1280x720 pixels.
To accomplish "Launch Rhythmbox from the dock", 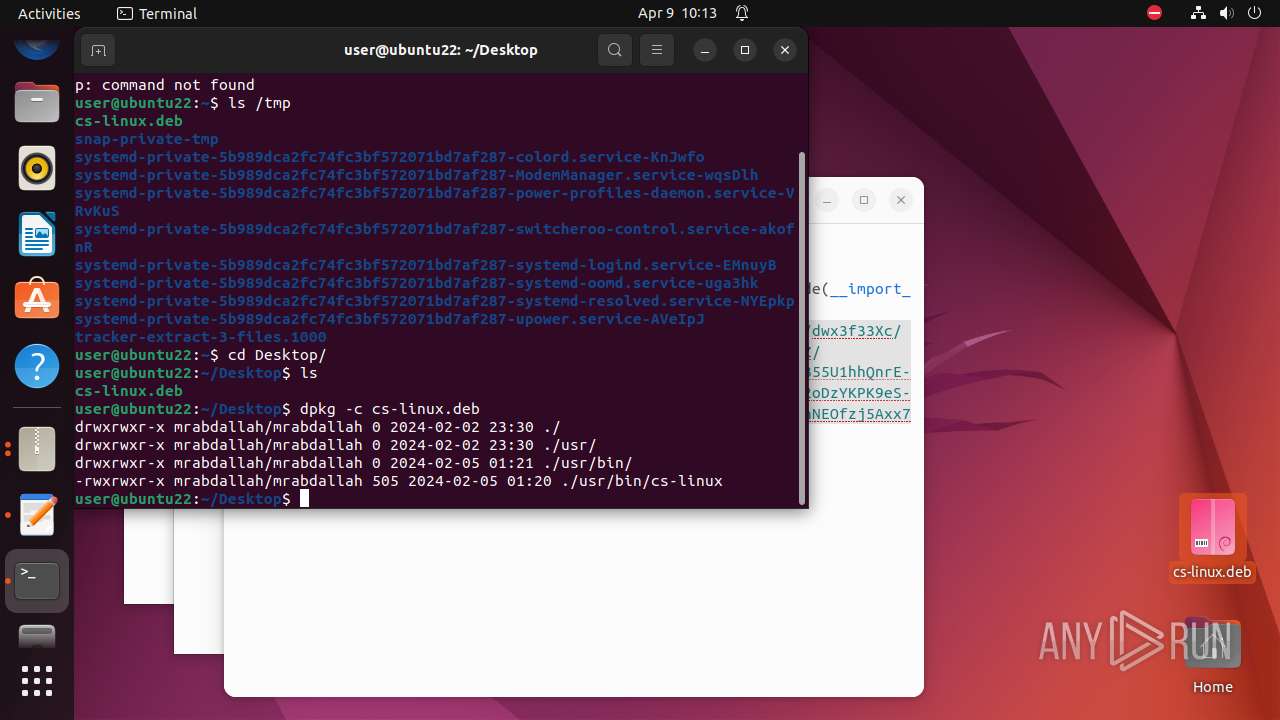I will [x=37, y=168].
